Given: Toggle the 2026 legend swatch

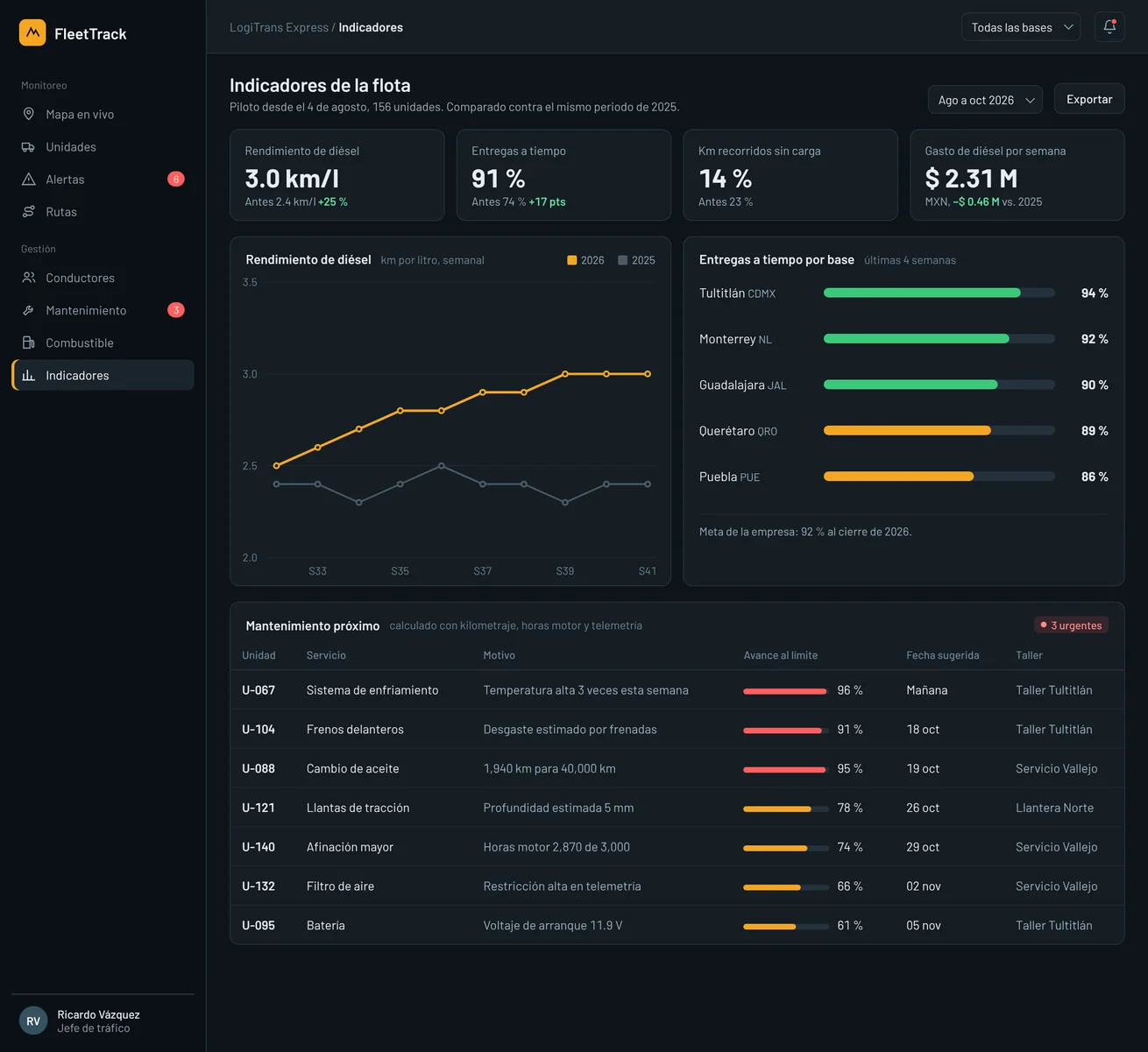Looking at the screenshot, I should (x=572, y=260).
